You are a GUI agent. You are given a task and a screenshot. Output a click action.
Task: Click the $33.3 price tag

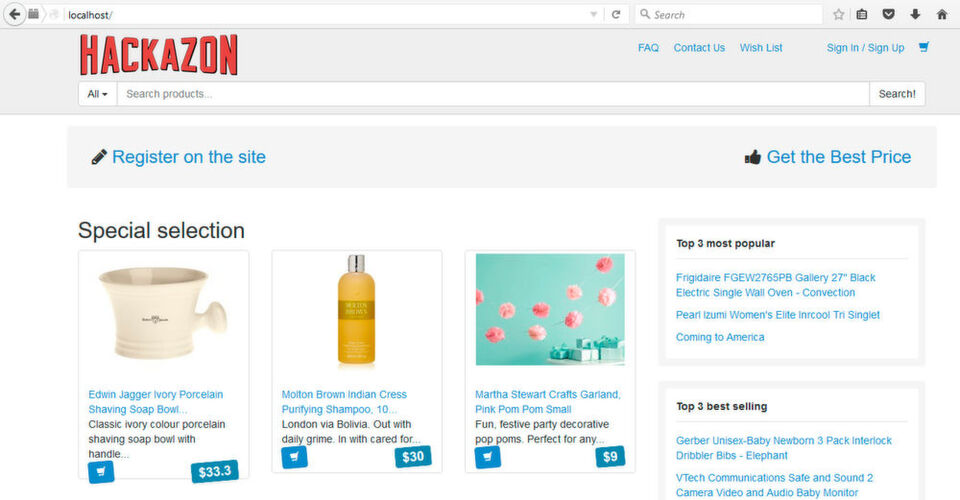(214, 471)
